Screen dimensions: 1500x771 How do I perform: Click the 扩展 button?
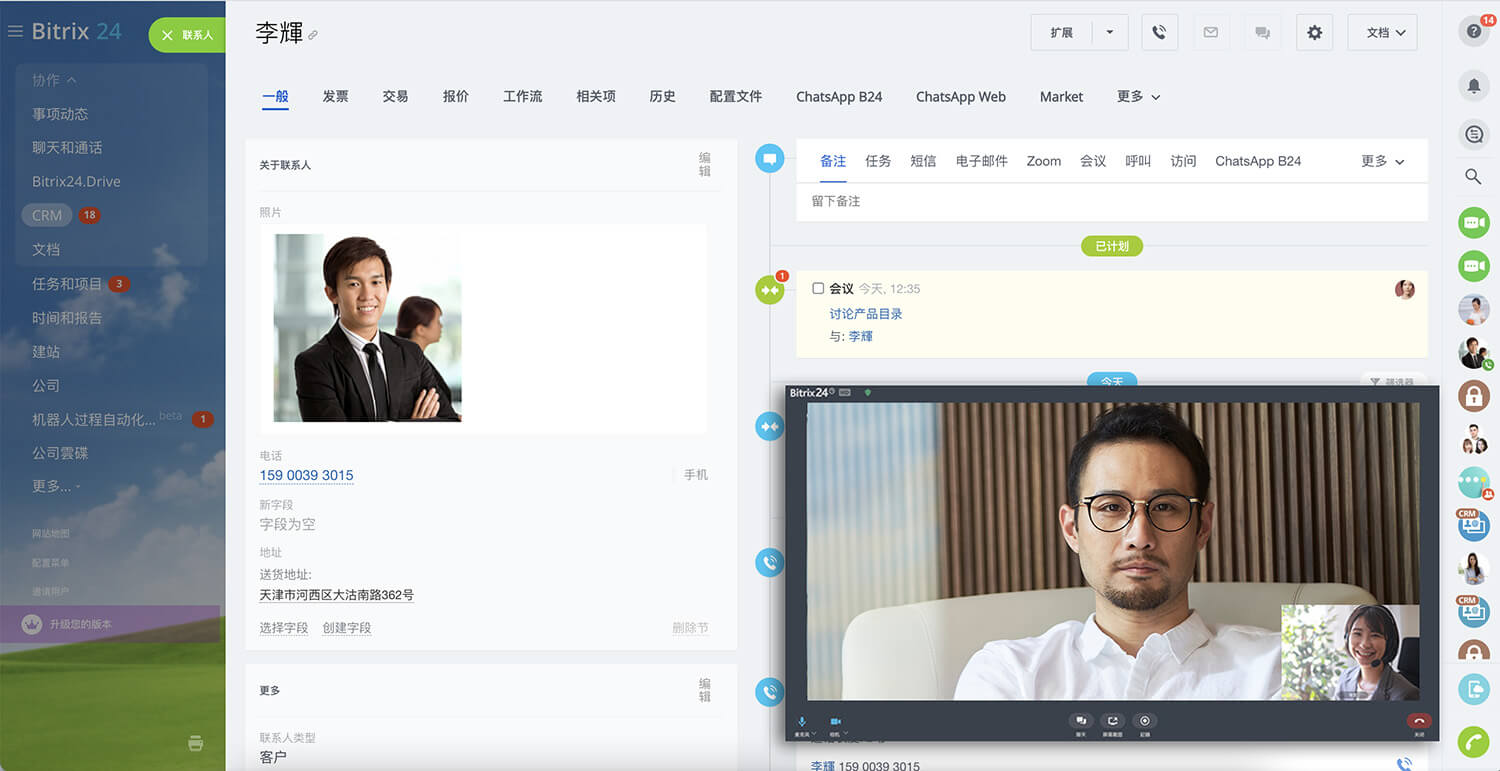tap(1061, 32)
